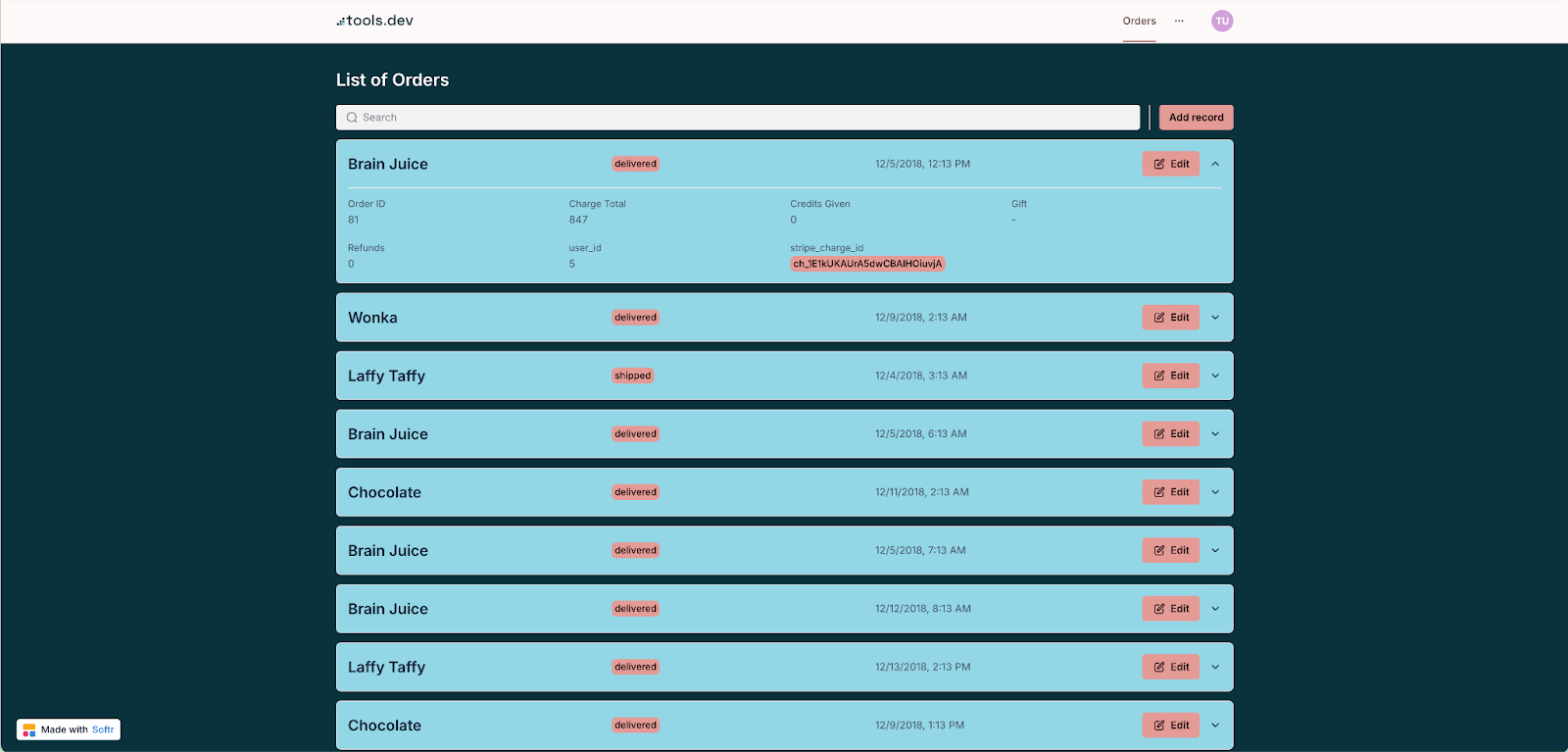
Task: Open the TU user avatar menu
Action: coord(1222,21)
